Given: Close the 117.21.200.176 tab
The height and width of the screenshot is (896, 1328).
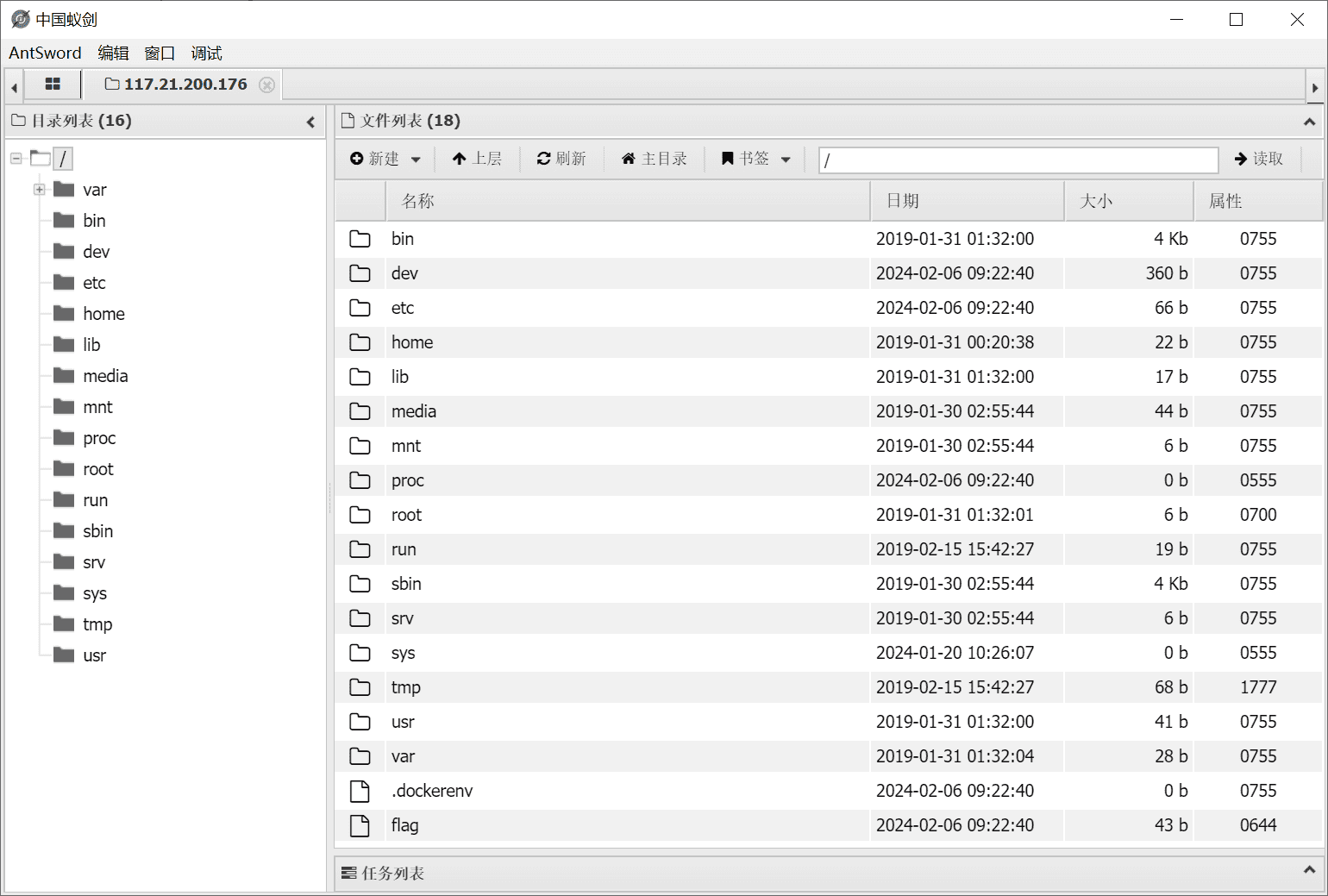Looking at the screenshot, I should click(x=267, y=85).
